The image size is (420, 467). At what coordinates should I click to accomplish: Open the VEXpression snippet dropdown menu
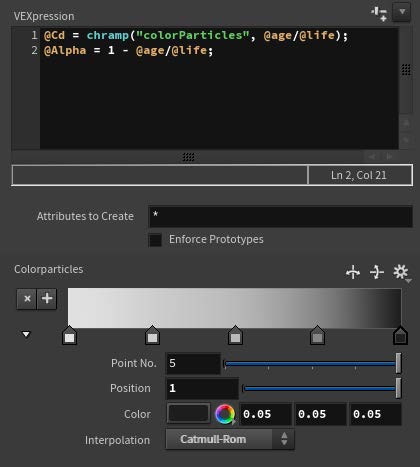tap(402, 12)
